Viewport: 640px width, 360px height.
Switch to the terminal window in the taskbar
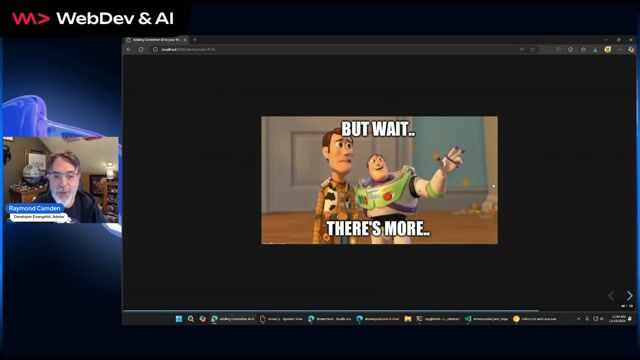438,319
